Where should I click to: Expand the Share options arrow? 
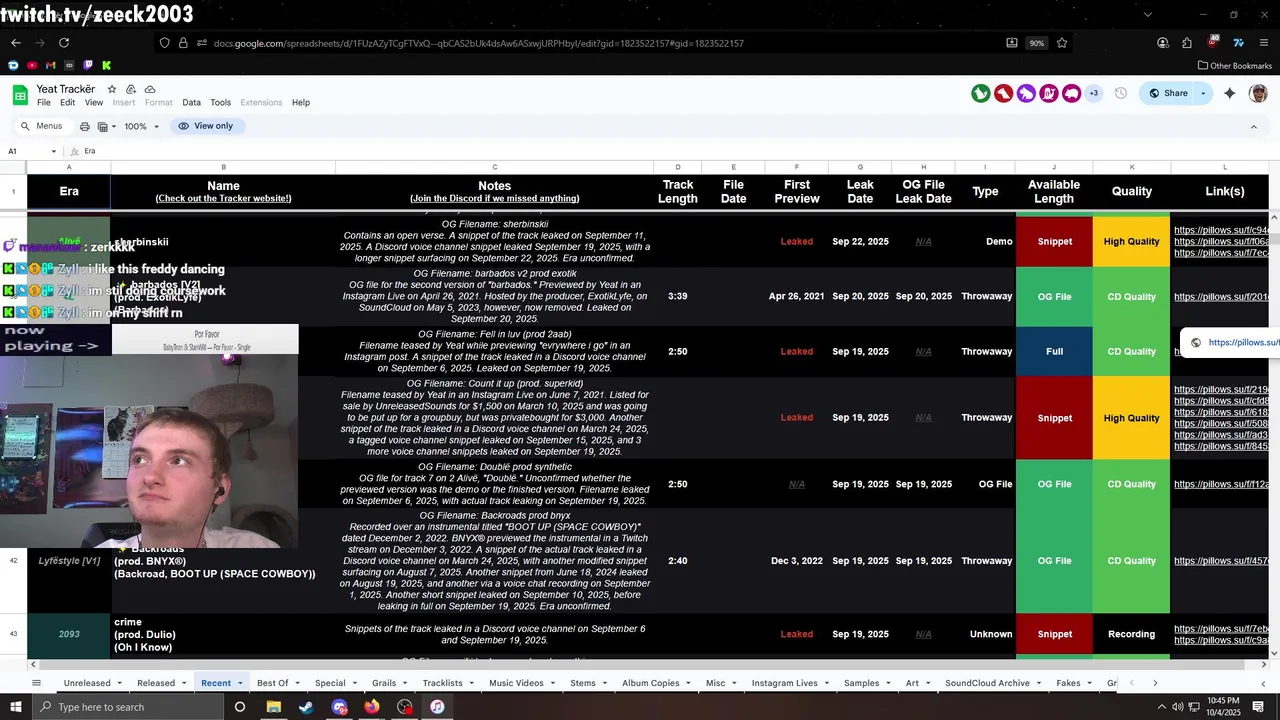point(1203,93)
